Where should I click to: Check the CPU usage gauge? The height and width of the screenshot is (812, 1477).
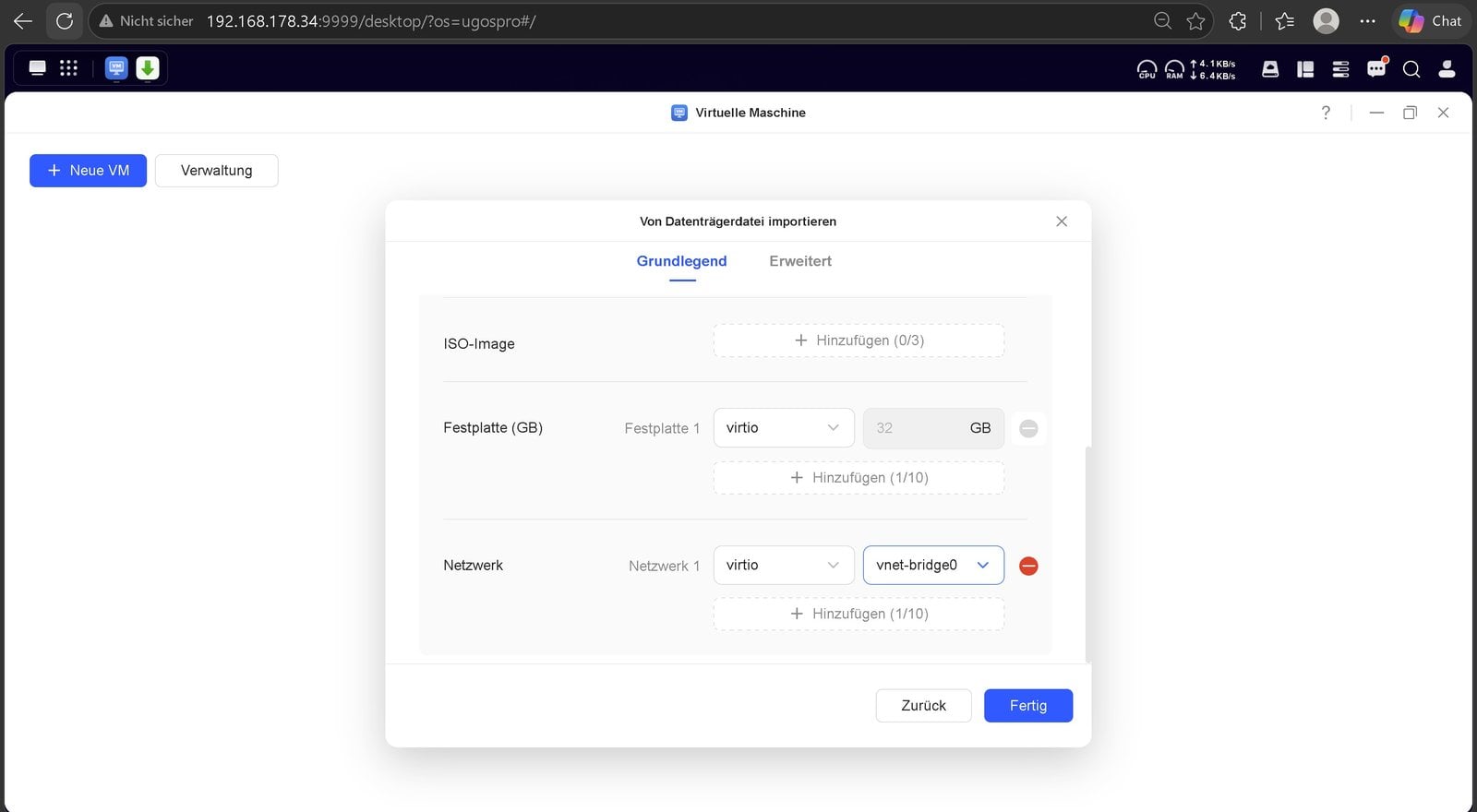click(x=1147, y=69)
